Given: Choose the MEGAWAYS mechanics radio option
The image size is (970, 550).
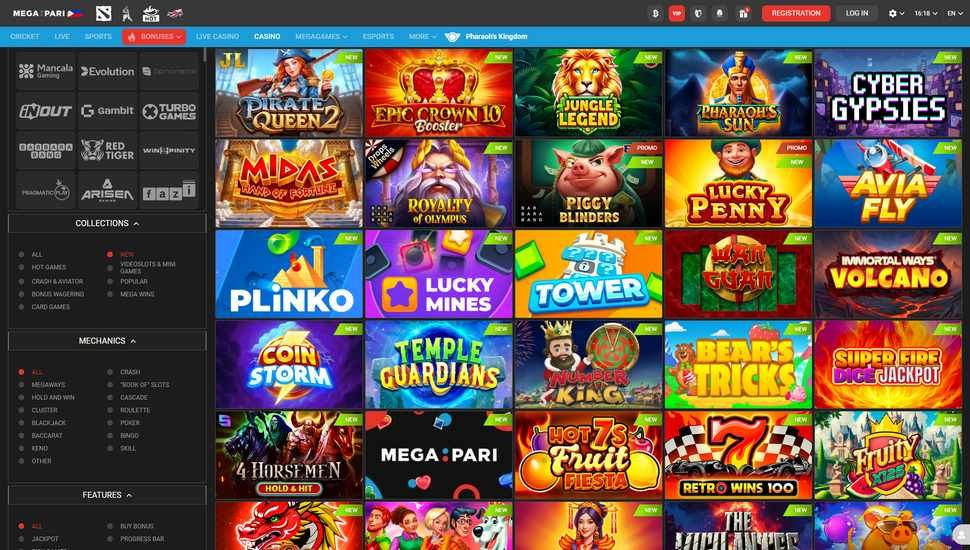Looking at the screenshot, I should 22,385.
